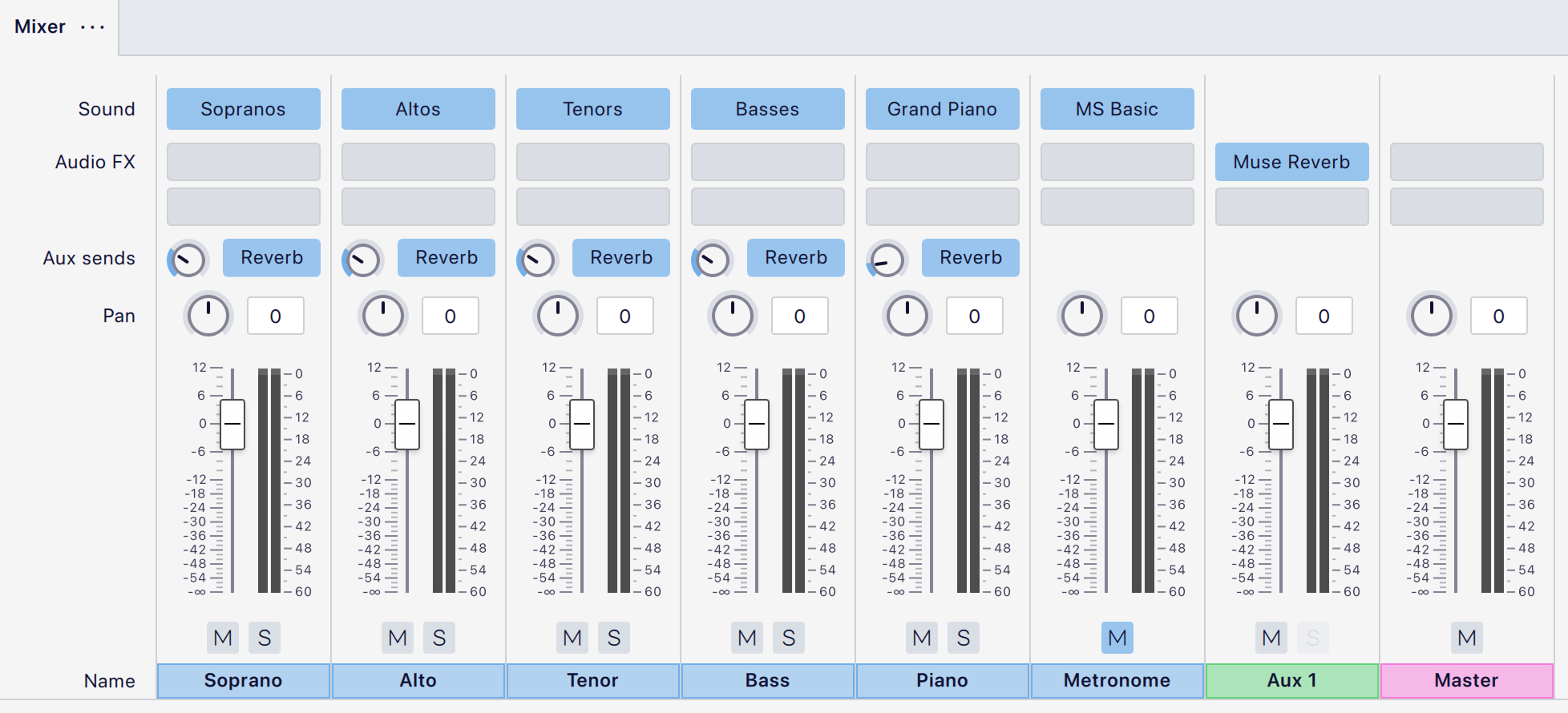Open the Sopranos sound selector
Image resolution: width=1568 pixels, height=713 pixels.
click(x=243, y=109)
